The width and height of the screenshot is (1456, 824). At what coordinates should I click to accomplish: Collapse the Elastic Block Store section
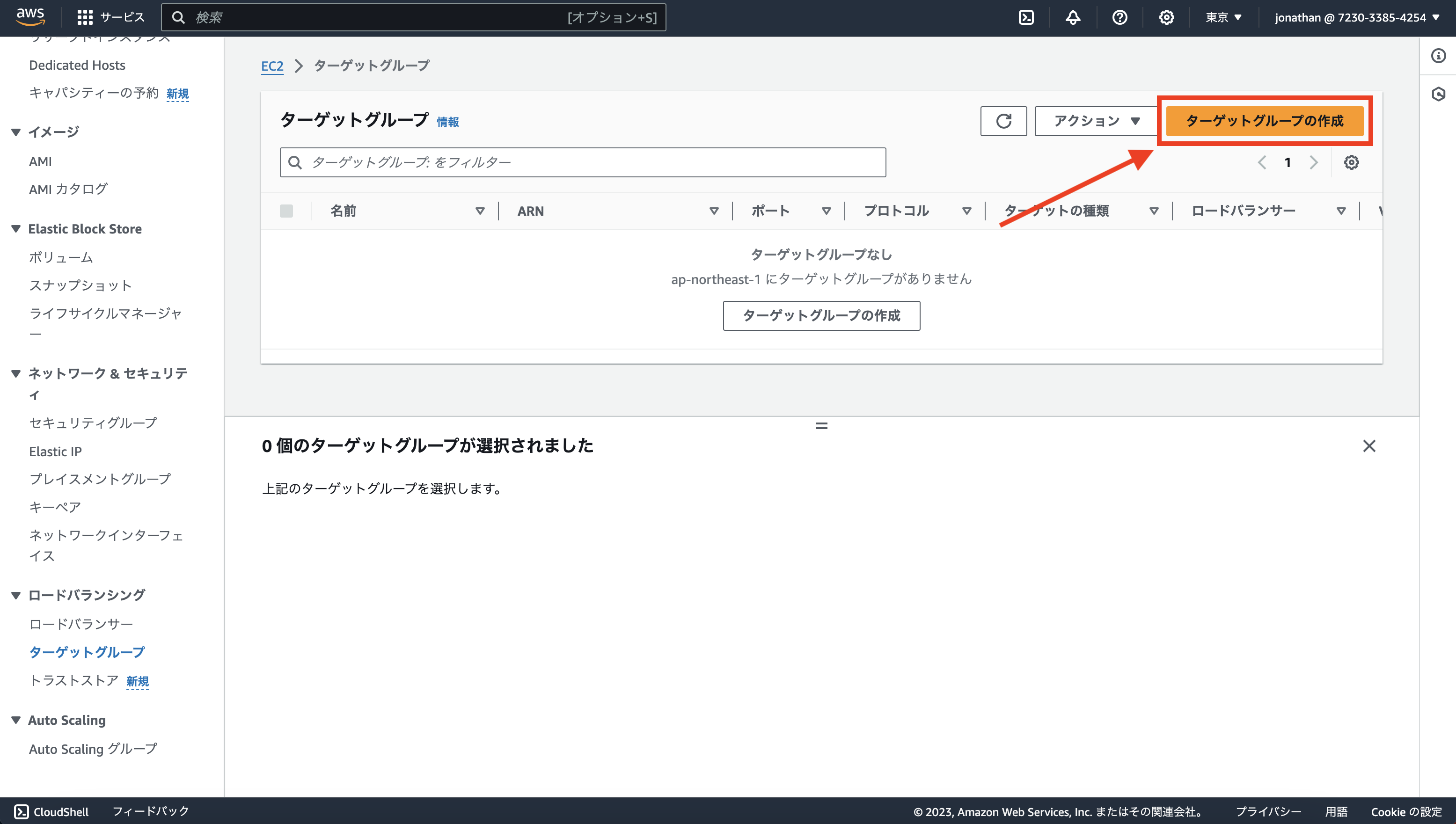click(16, 228)
